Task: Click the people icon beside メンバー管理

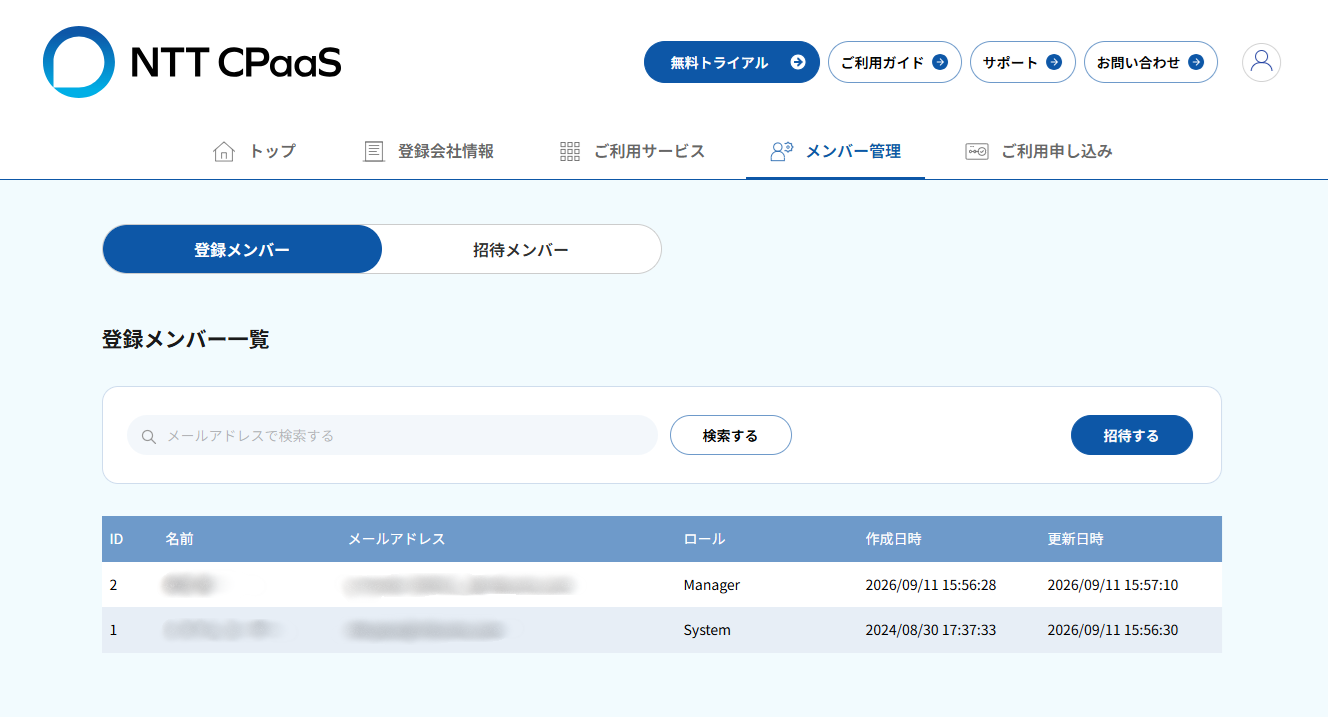Action: coord(781,151)
